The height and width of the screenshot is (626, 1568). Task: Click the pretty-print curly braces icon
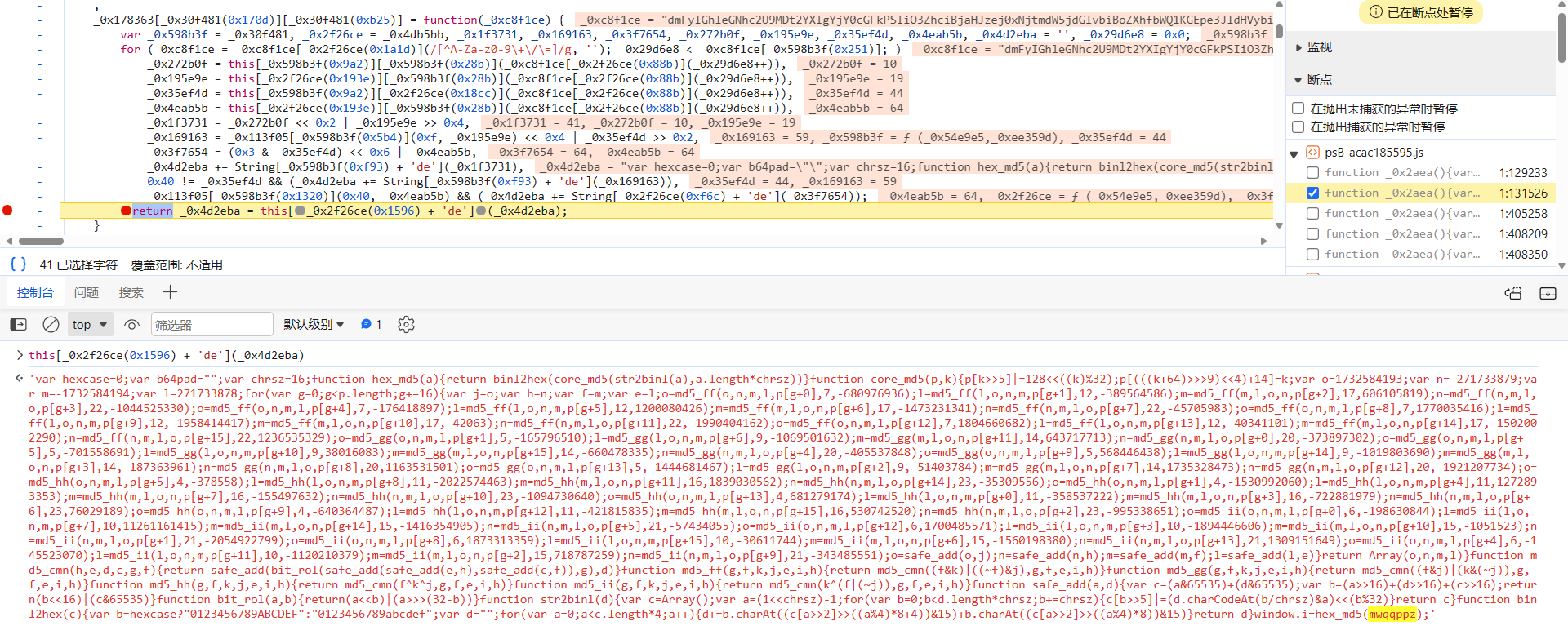click(x=18, y=264)
